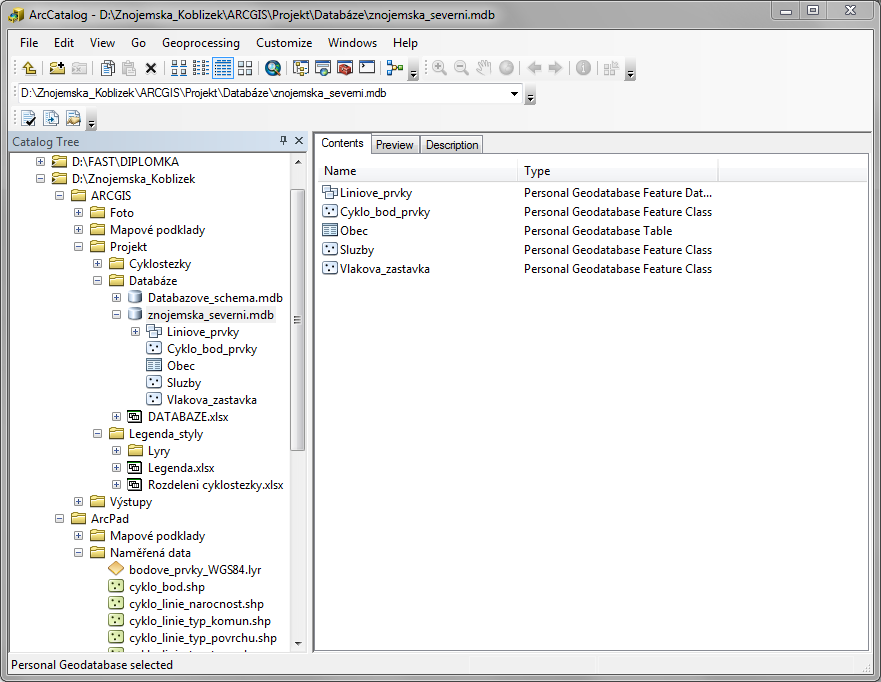Expand Databazove_schema.mdb node
Image resolution: width=881 pixels, height=682 pixels.
(117, 298)
